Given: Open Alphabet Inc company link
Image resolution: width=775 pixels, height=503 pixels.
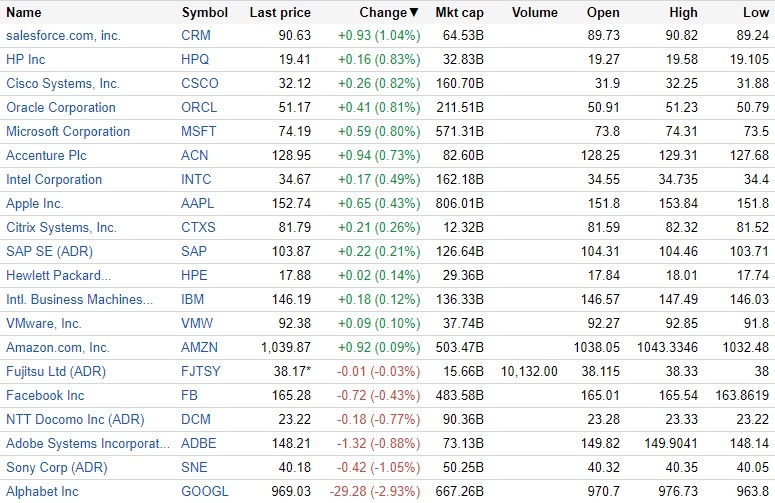Looking at the screenshot, I should pyautogui.click(x=42, y=492).
